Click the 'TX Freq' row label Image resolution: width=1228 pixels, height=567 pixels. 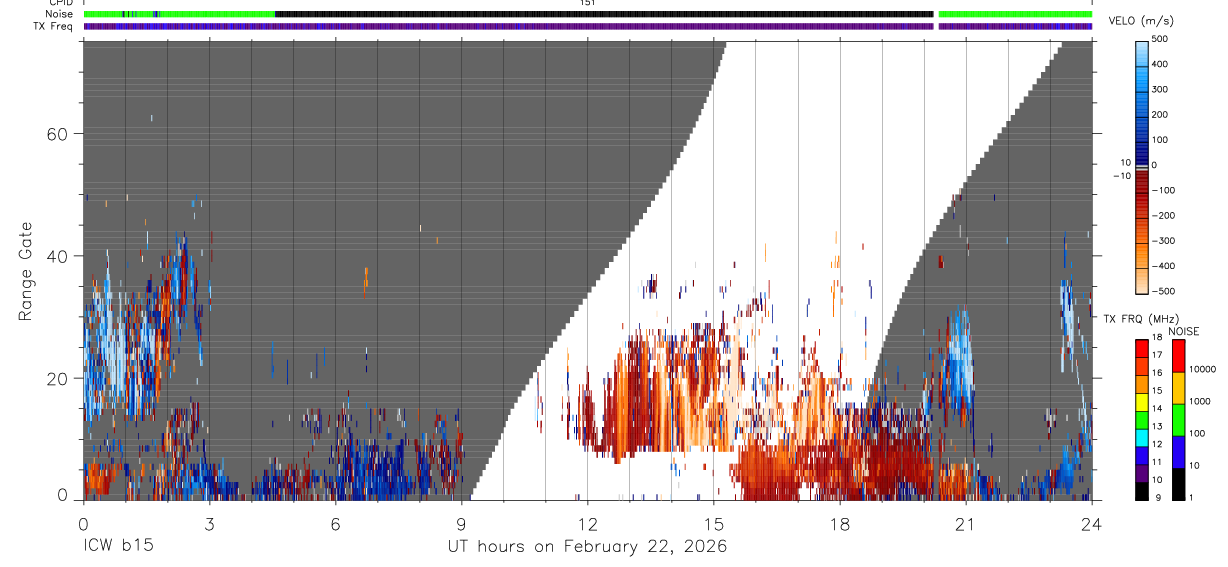point(54,26)
